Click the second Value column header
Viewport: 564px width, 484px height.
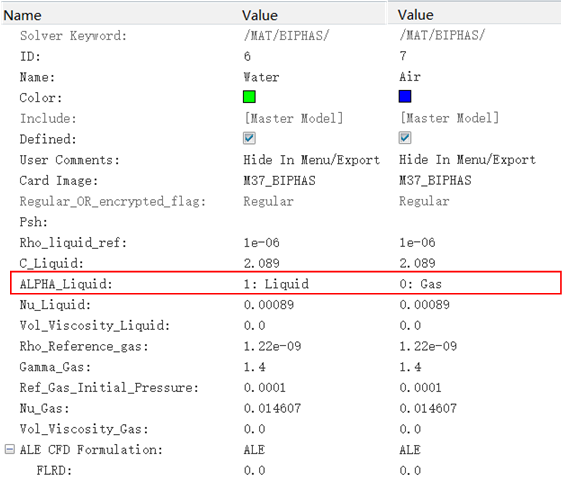pos(415,15)
